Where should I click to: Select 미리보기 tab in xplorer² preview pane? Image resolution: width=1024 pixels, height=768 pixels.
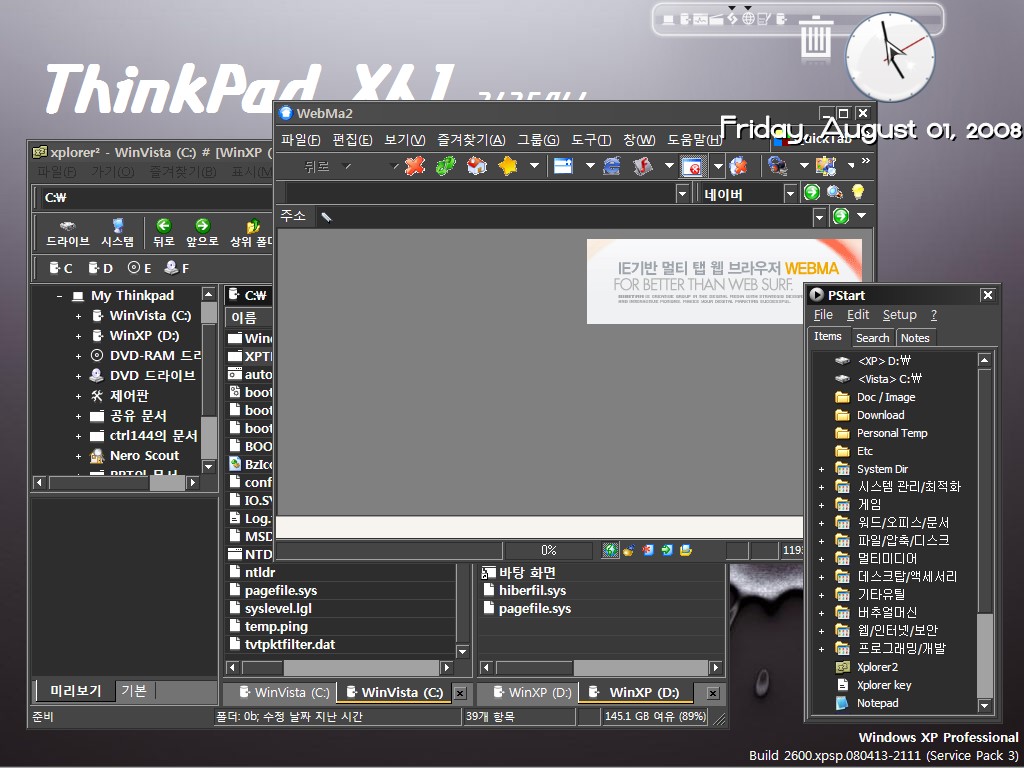75,690
